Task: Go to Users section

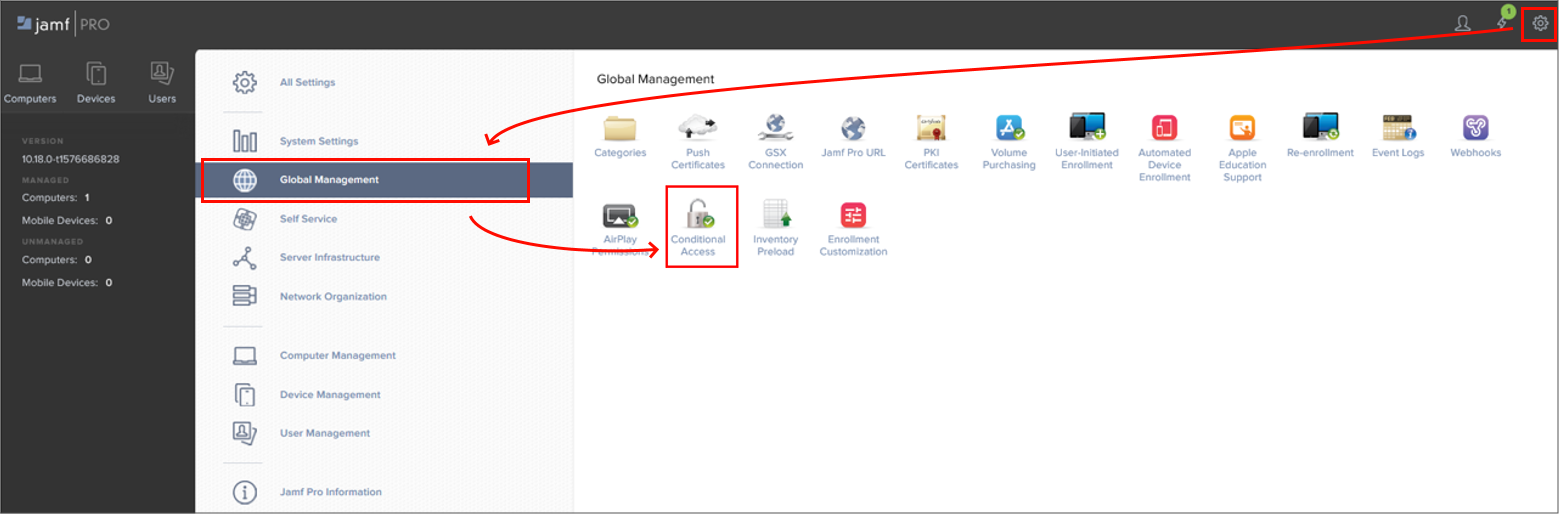Action: coord(162,83)
